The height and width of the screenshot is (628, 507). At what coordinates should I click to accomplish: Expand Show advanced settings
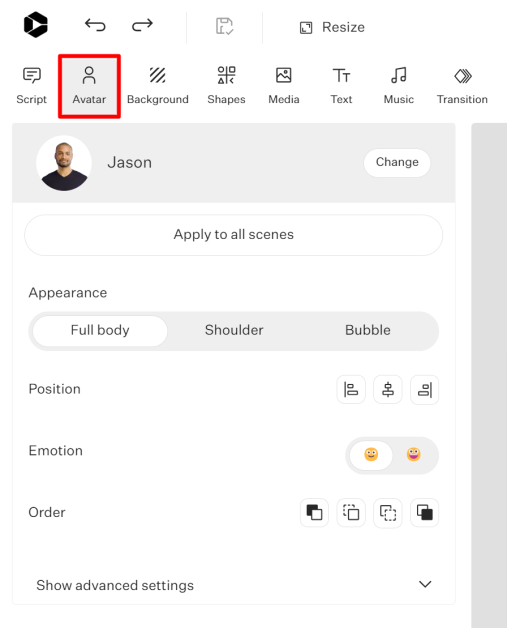[x=233, y=585]
